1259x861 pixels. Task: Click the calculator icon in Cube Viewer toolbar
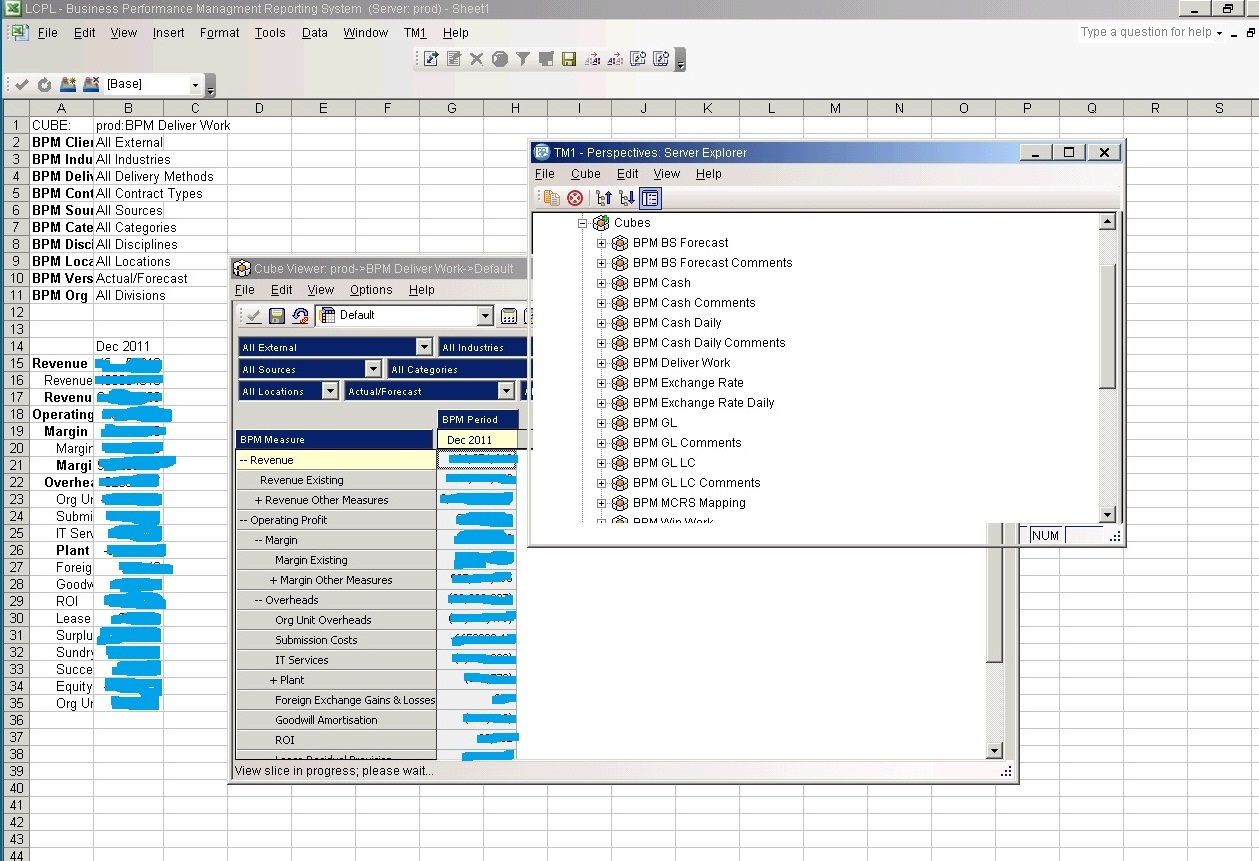[509, 316]
